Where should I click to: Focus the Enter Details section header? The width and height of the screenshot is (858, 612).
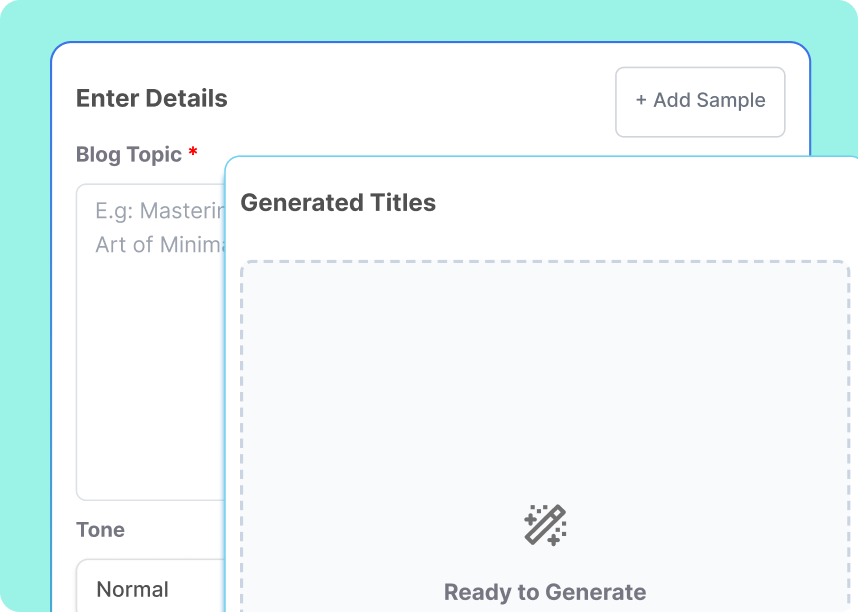[151, 98]
